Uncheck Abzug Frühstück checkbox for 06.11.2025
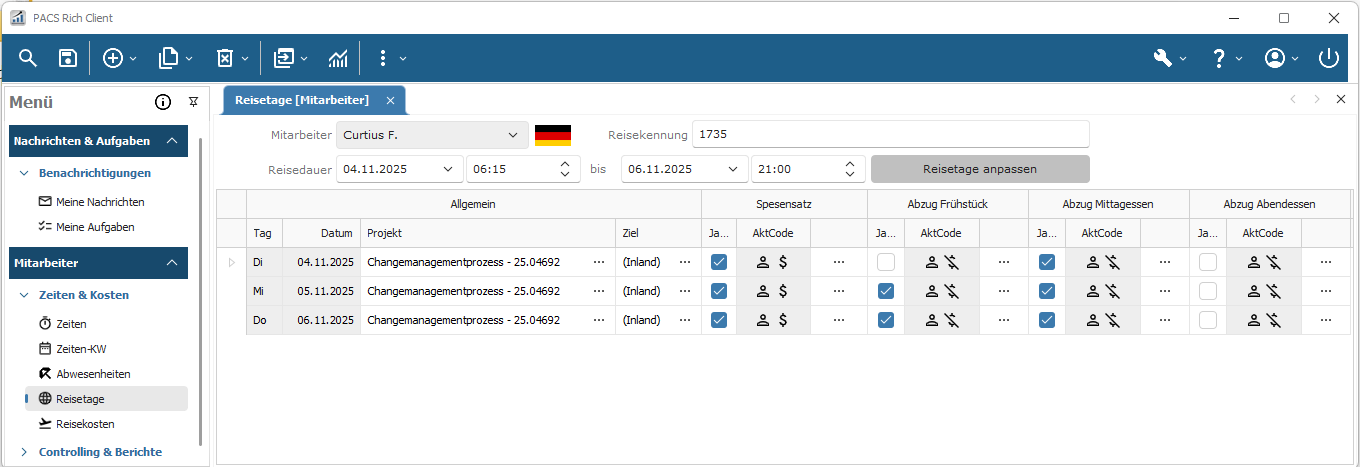 click(886, 320)
